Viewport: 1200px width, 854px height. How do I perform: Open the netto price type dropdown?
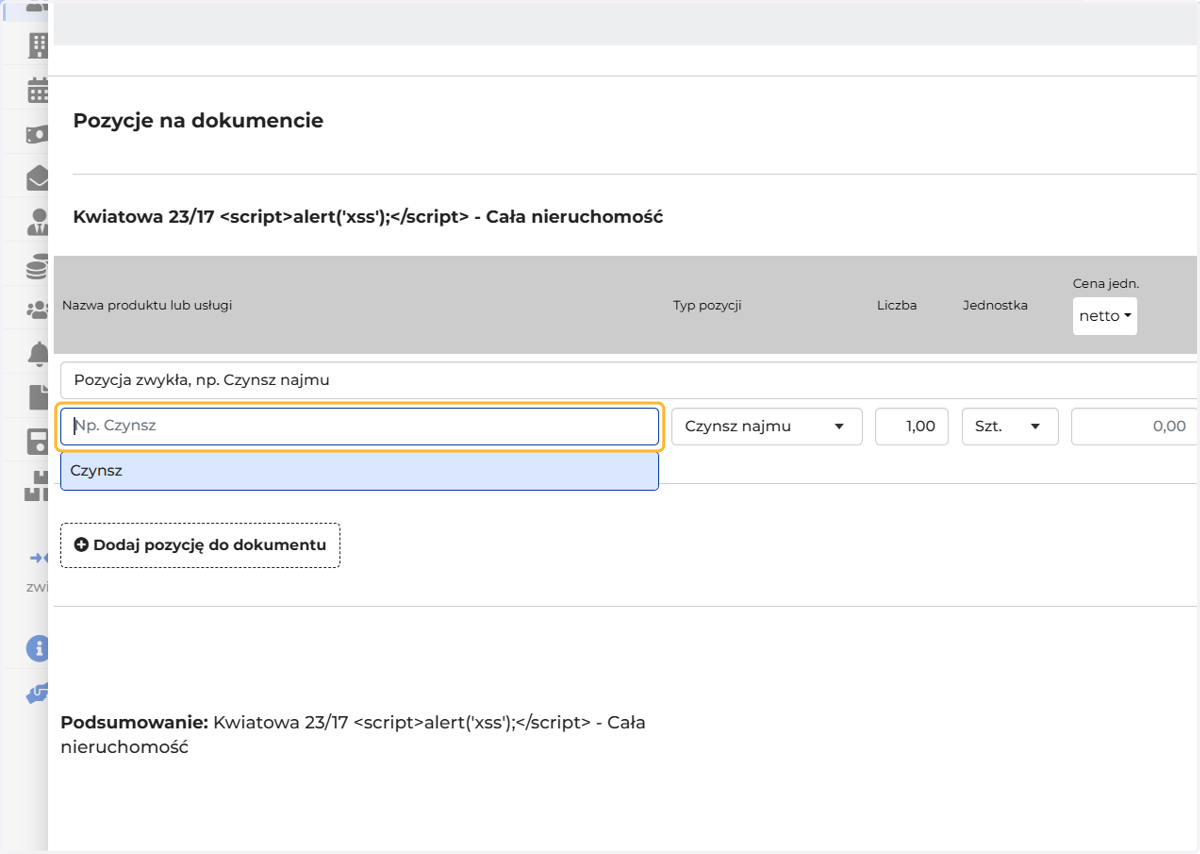1105,316
